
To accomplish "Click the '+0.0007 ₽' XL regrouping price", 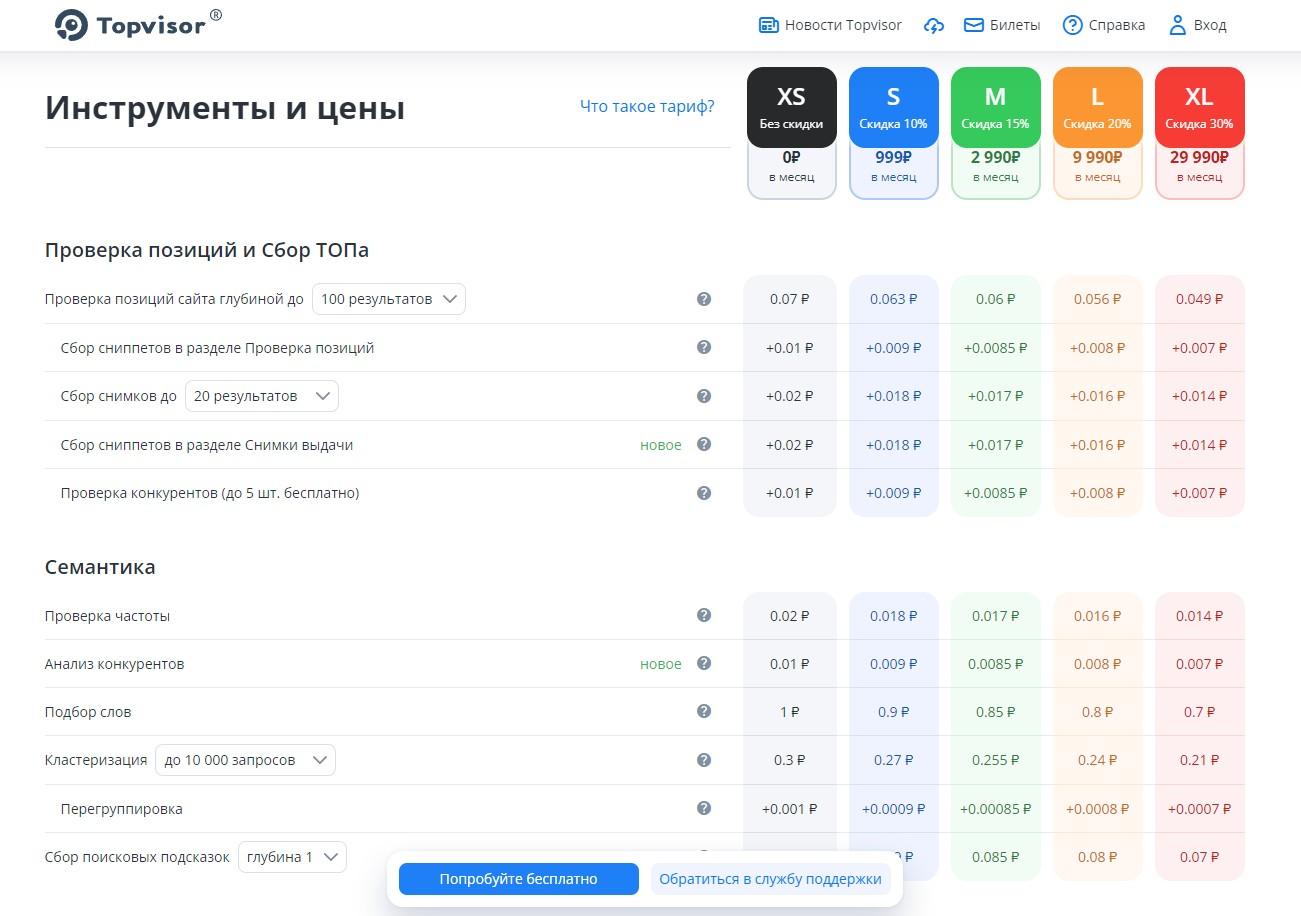I will tap(1199, 809).
